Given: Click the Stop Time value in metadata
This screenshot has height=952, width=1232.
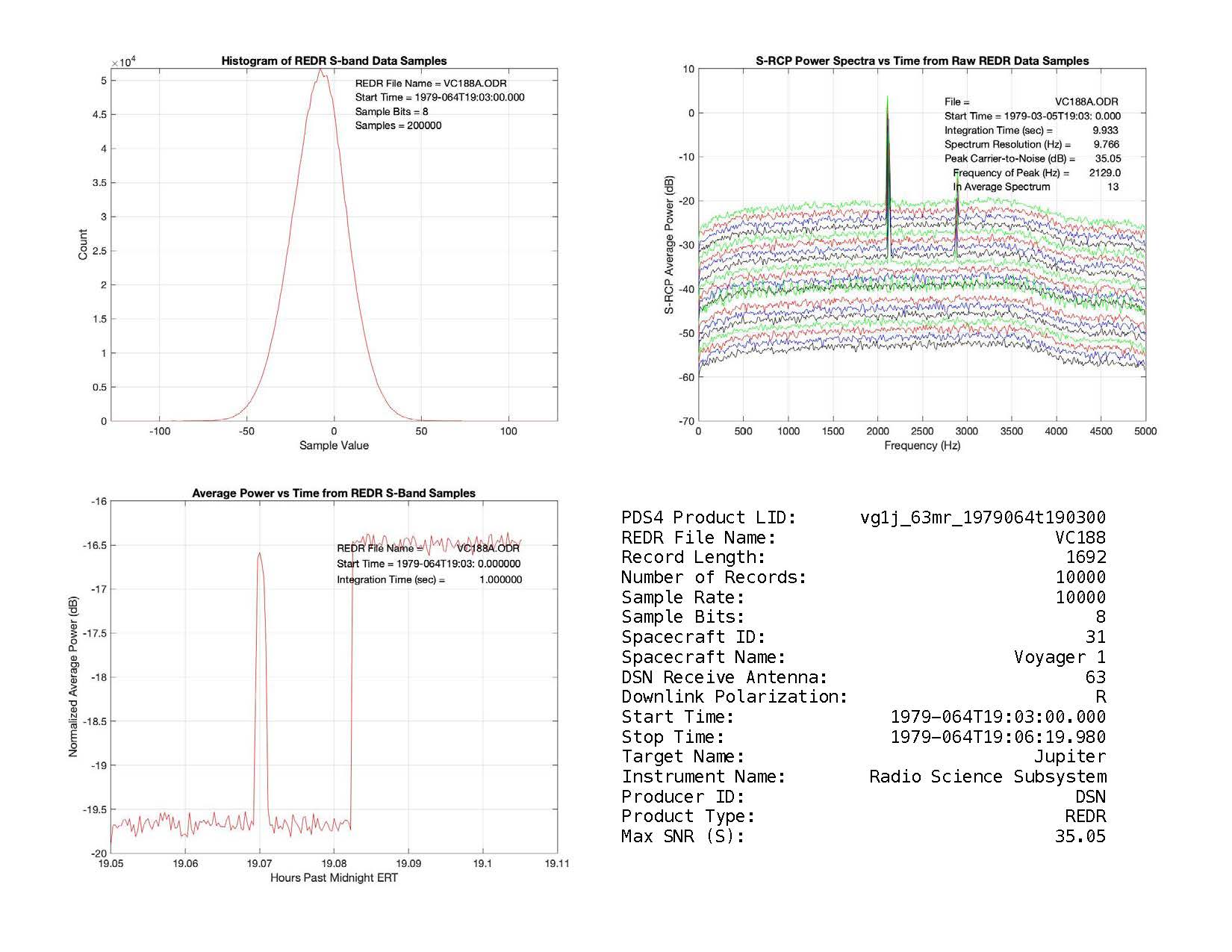Looking at the screenshot, I should click(998, 737).
